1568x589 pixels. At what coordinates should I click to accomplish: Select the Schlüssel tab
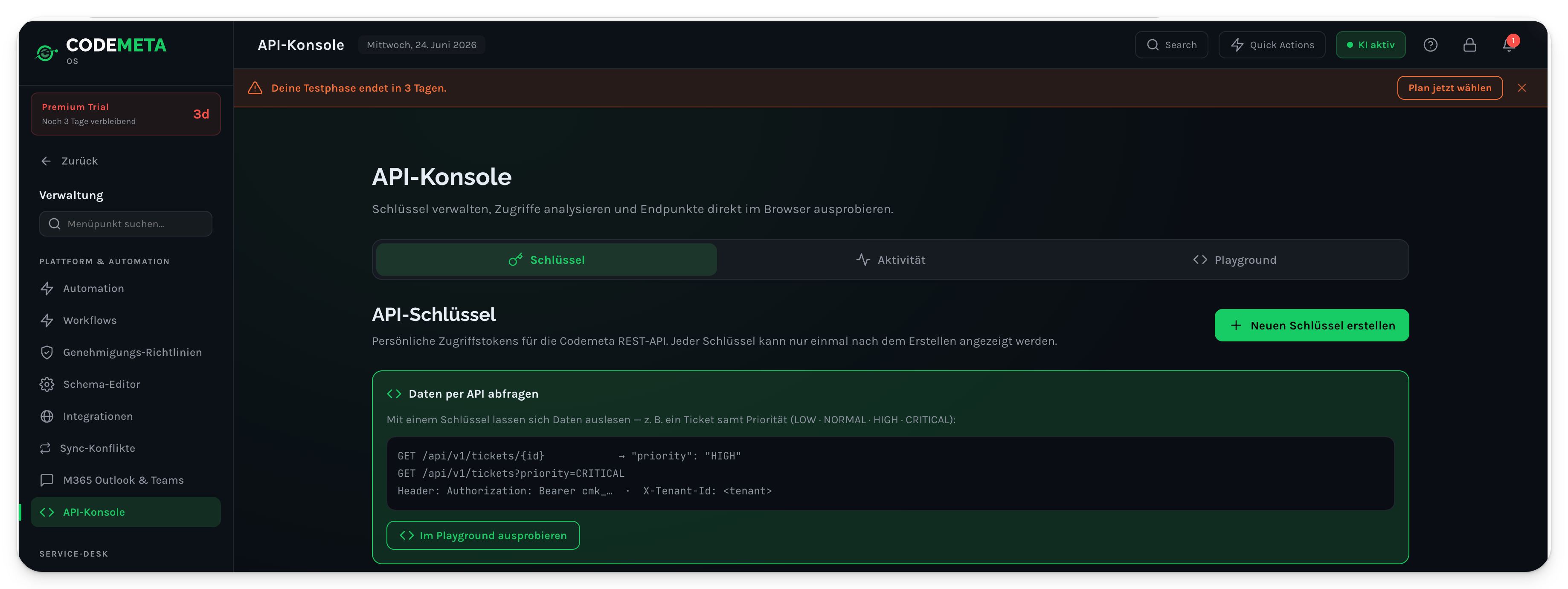click(x=546, y=260)
